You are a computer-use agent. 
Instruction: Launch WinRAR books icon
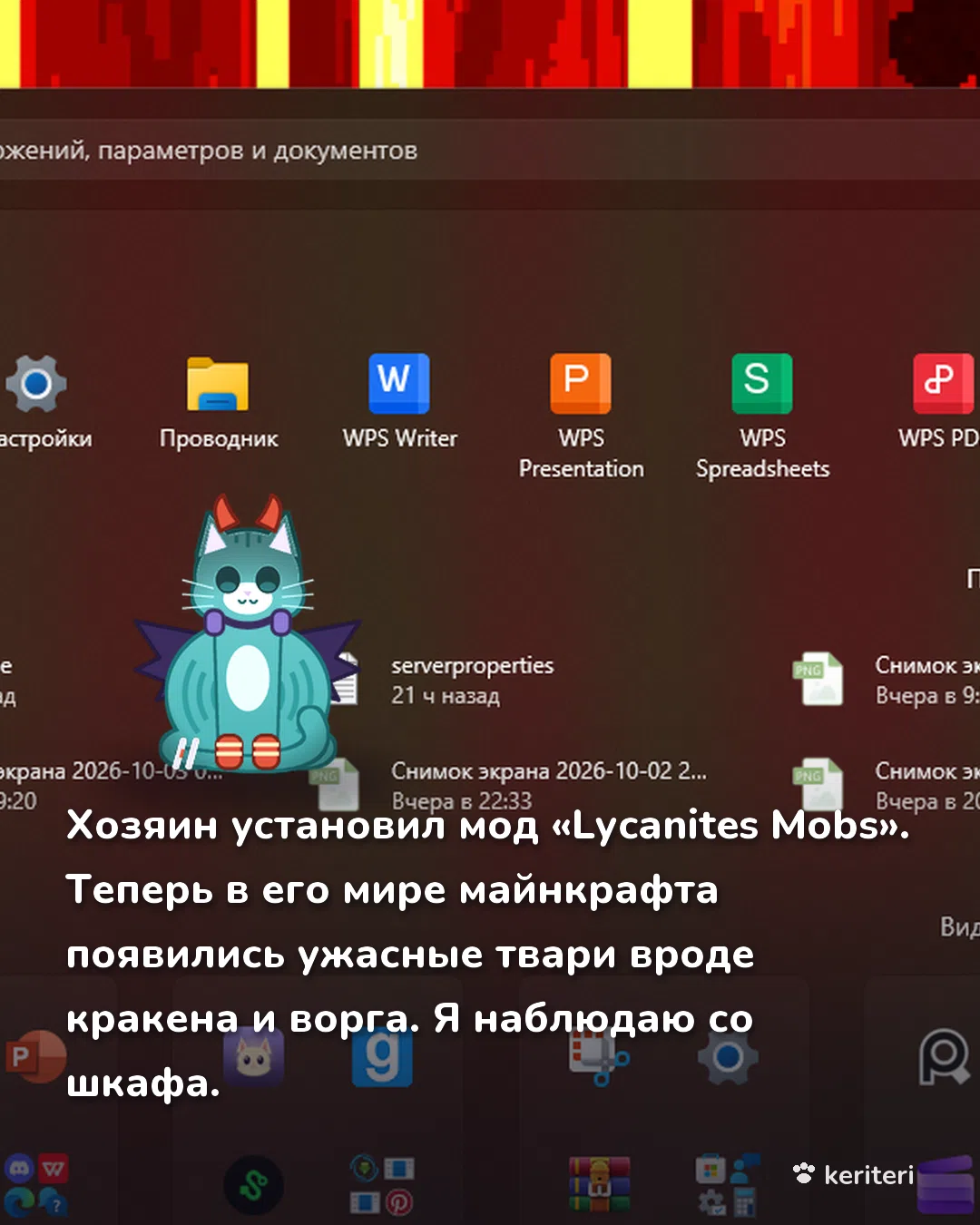pos(599,1185)
